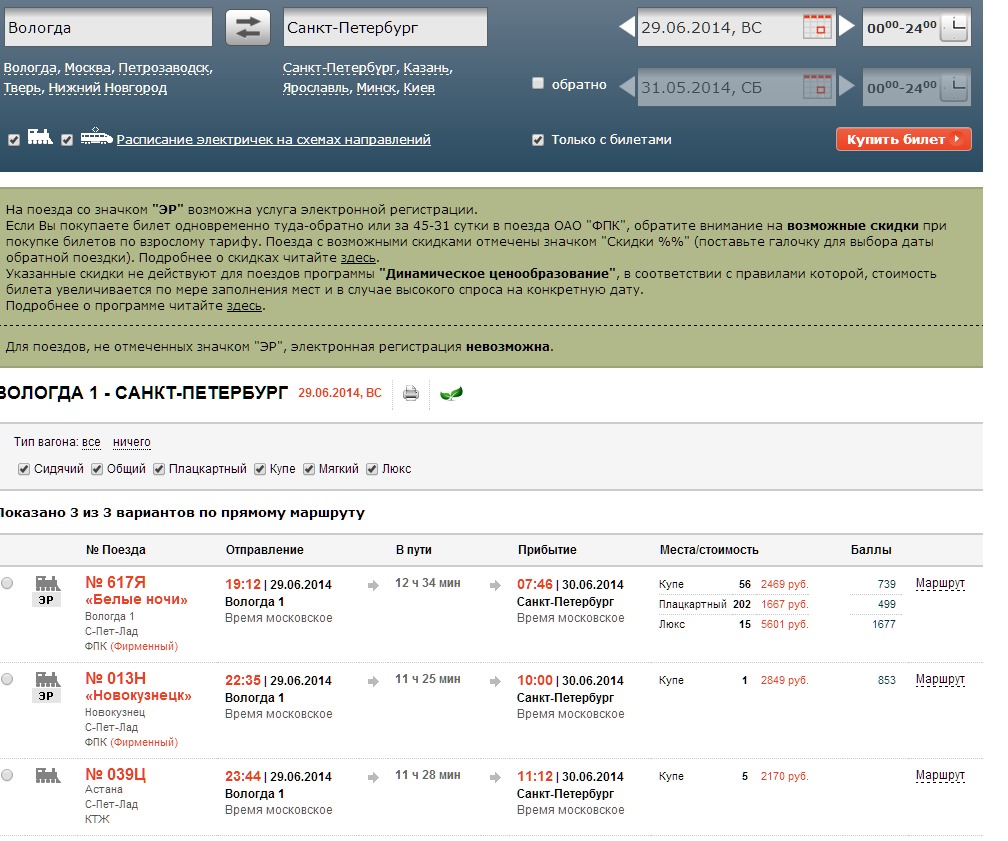Click the departure time clock icon
Viewport: 1008px width, 841px height.
954,28
